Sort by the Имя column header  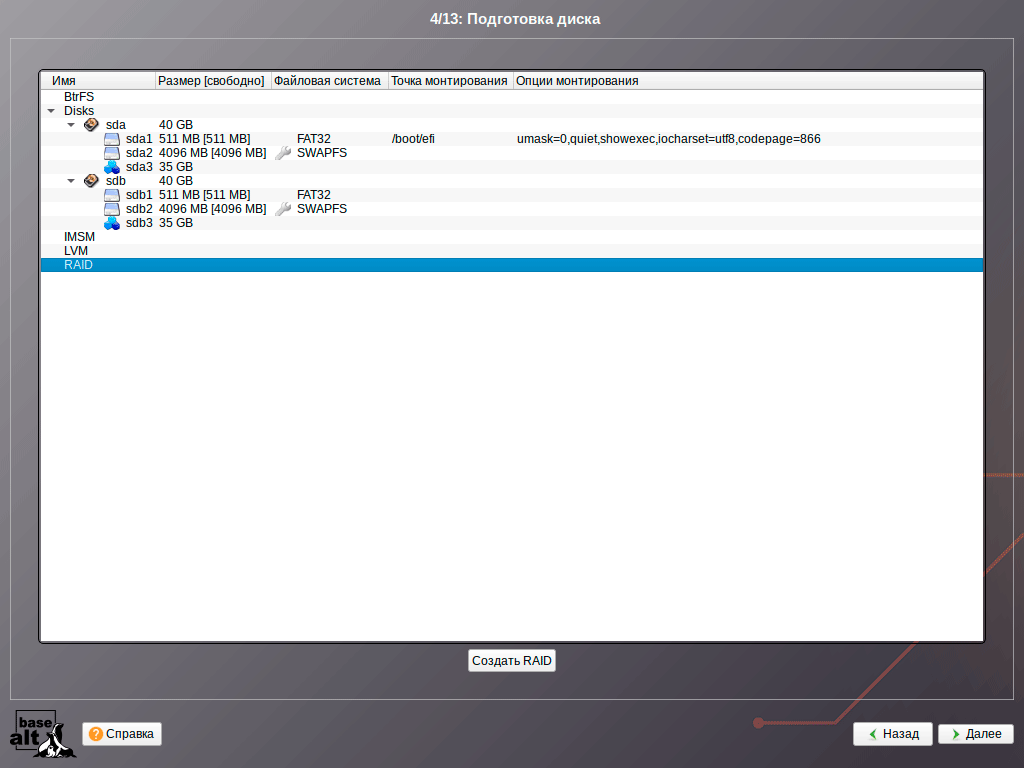[x=98, y=81]
